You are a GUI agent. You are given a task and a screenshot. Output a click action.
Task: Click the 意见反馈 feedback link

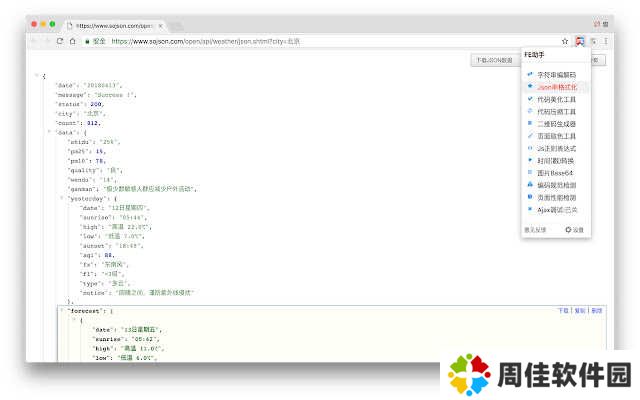coord(535,230)
